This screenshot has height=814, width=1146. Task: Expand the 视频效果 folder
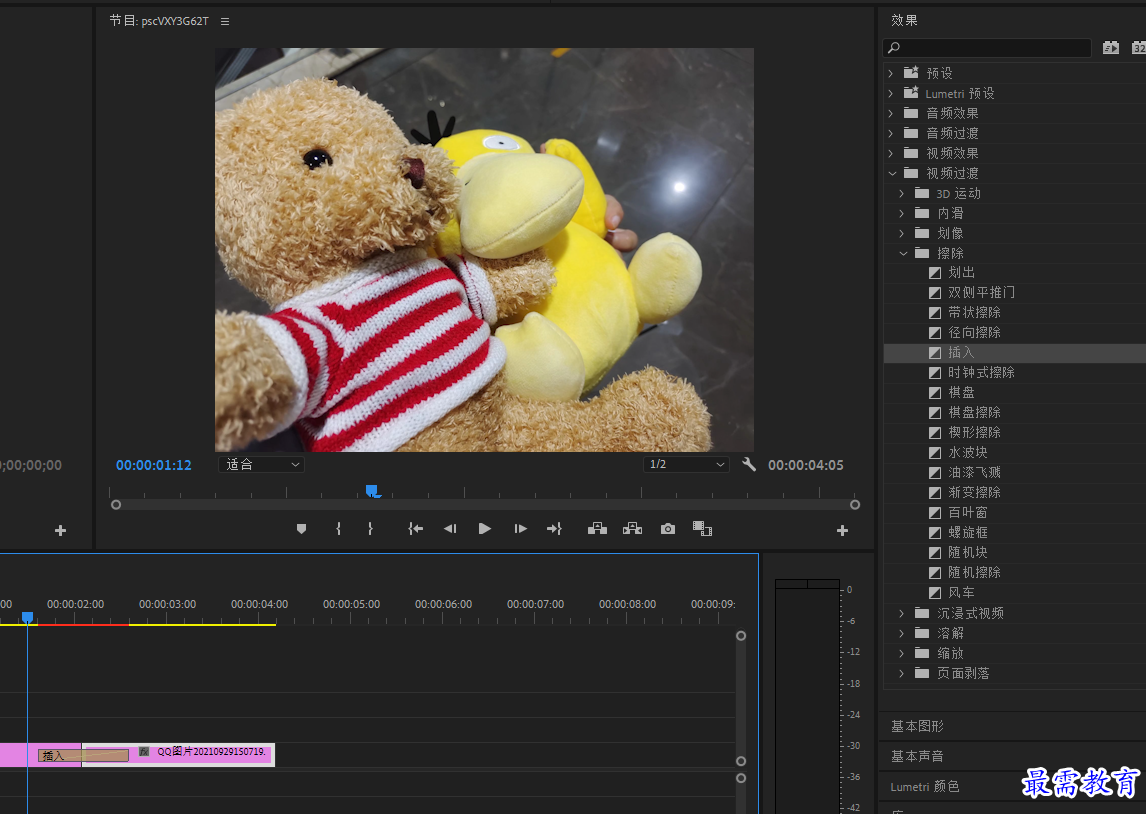click(890, 153)
